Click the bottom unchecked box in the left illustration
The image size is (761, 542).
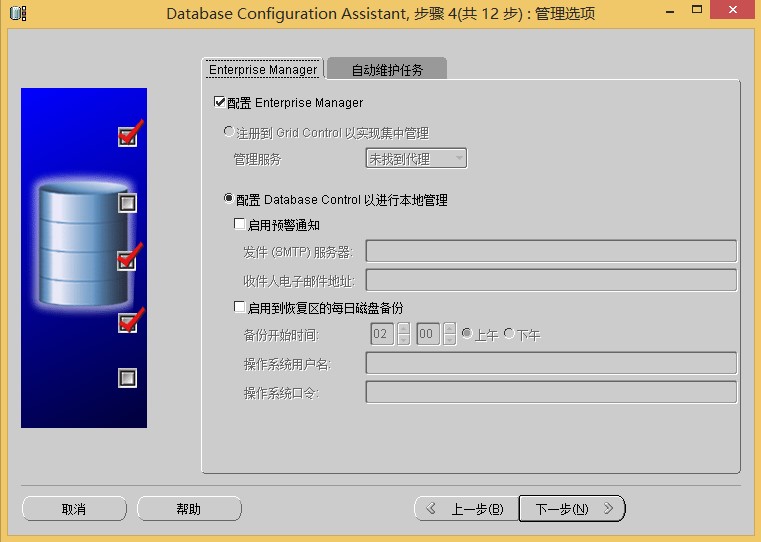click(x=127, y=378)
